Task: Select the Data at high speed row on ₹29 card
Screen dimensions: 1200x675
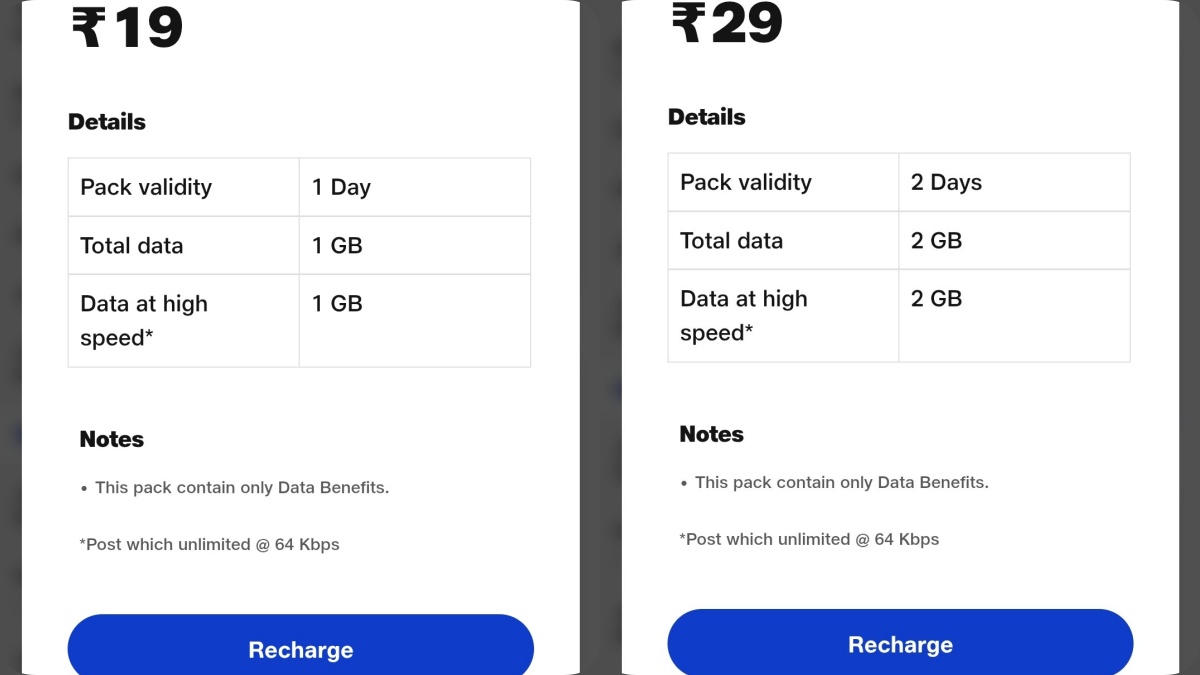Action: [x=898, y=315]
